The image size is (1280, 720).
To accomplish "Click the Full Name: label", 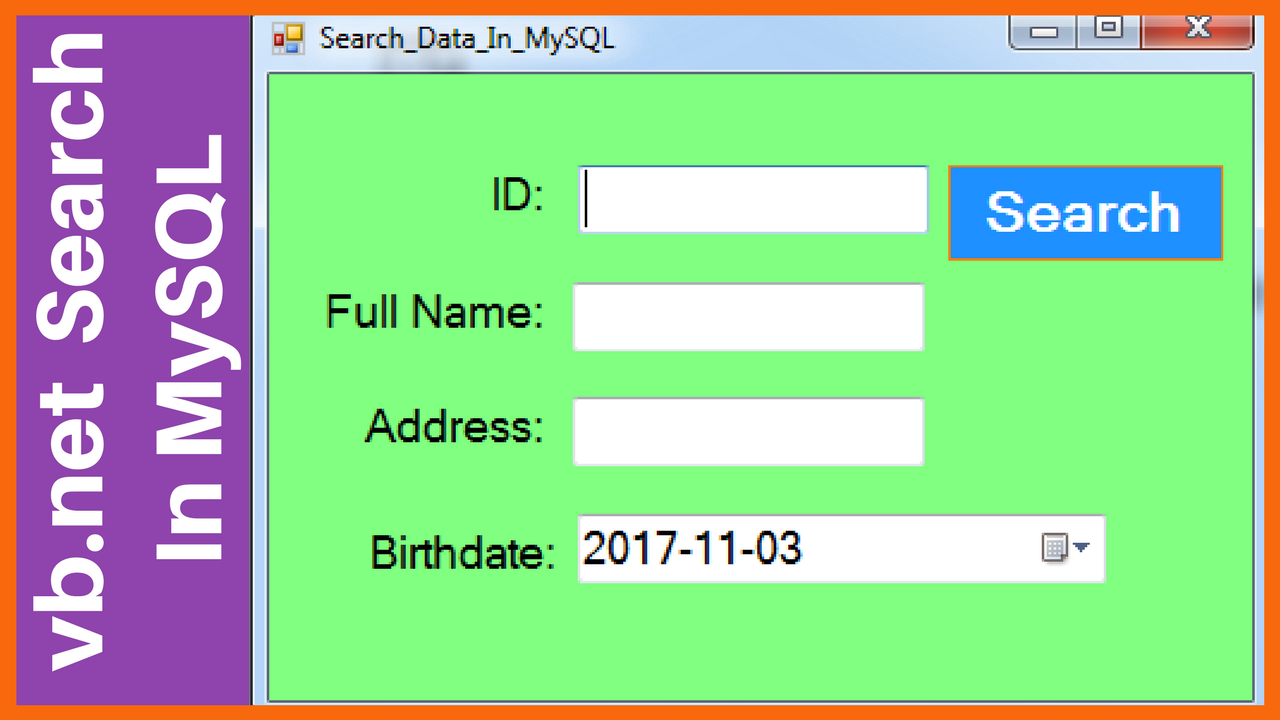I will pyautogui.click(x=435, y=312).
